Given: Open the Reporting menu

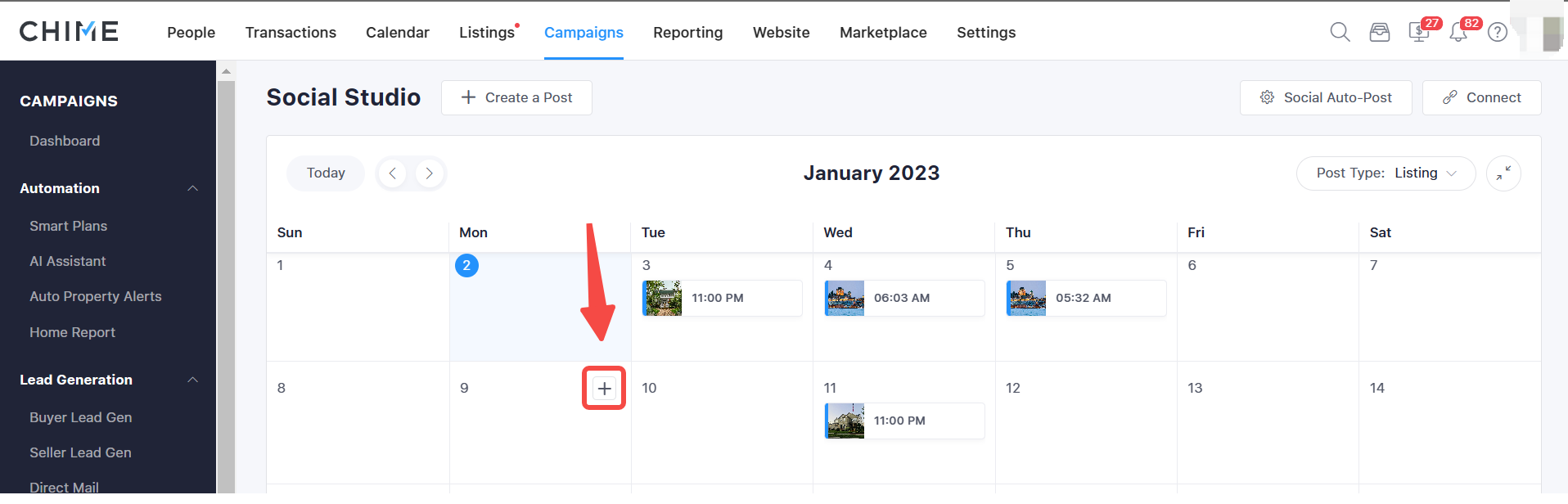Looking at the screenshot, I should click(688, 33).
